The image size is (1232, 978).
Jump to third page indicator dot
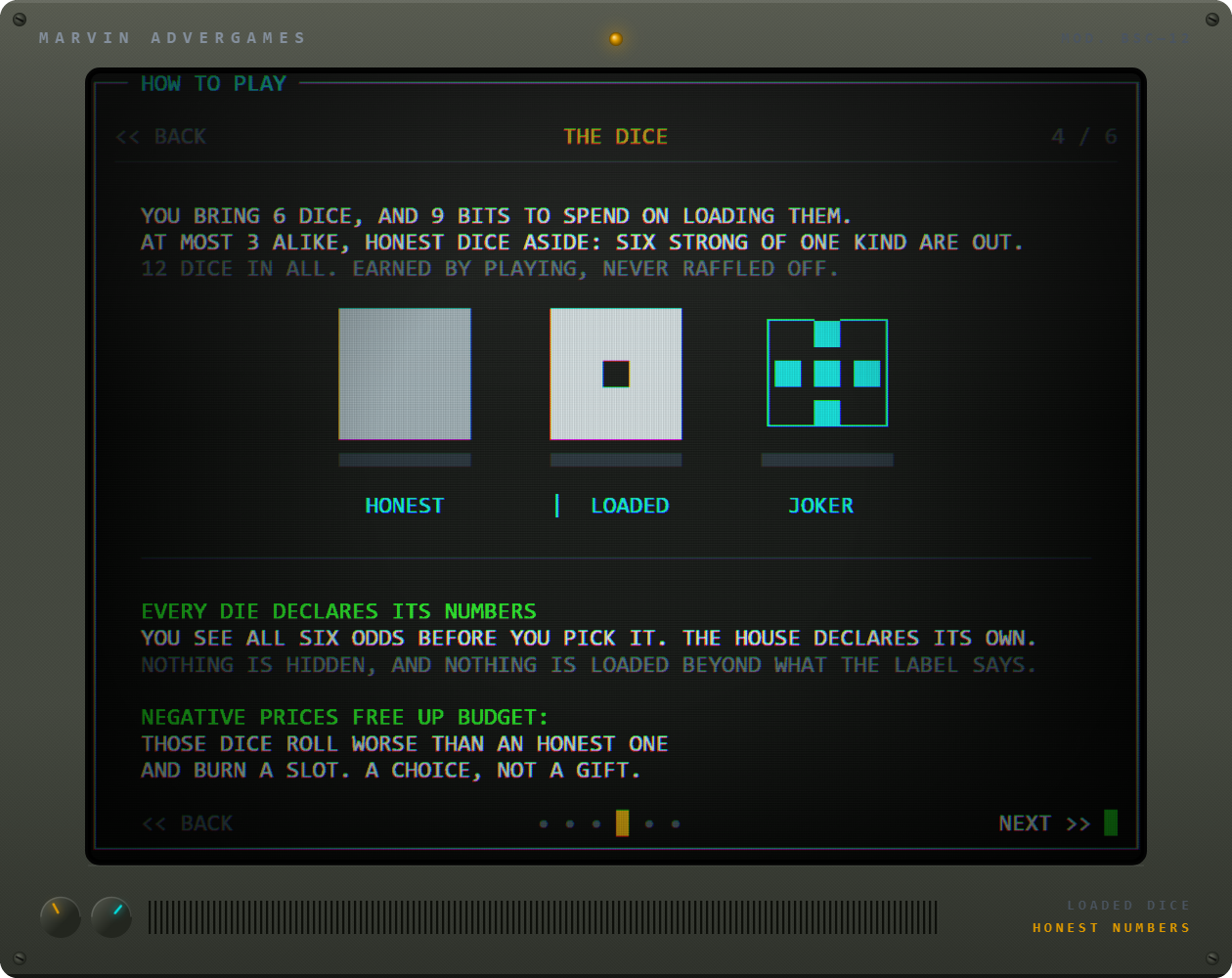pyautogui.click(x=596, y=823)
